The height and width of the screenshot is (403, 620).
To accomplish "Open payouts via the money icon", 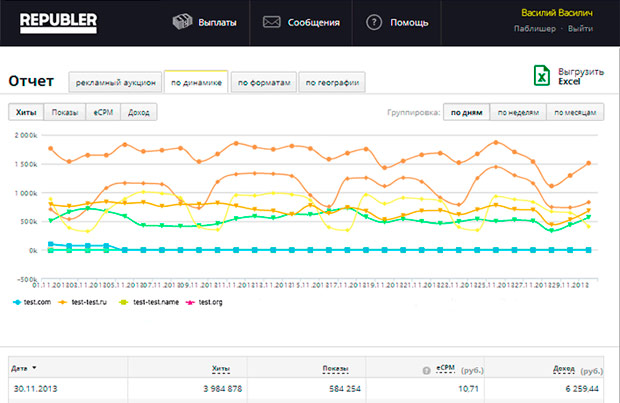I will click(x=181, y=22).
